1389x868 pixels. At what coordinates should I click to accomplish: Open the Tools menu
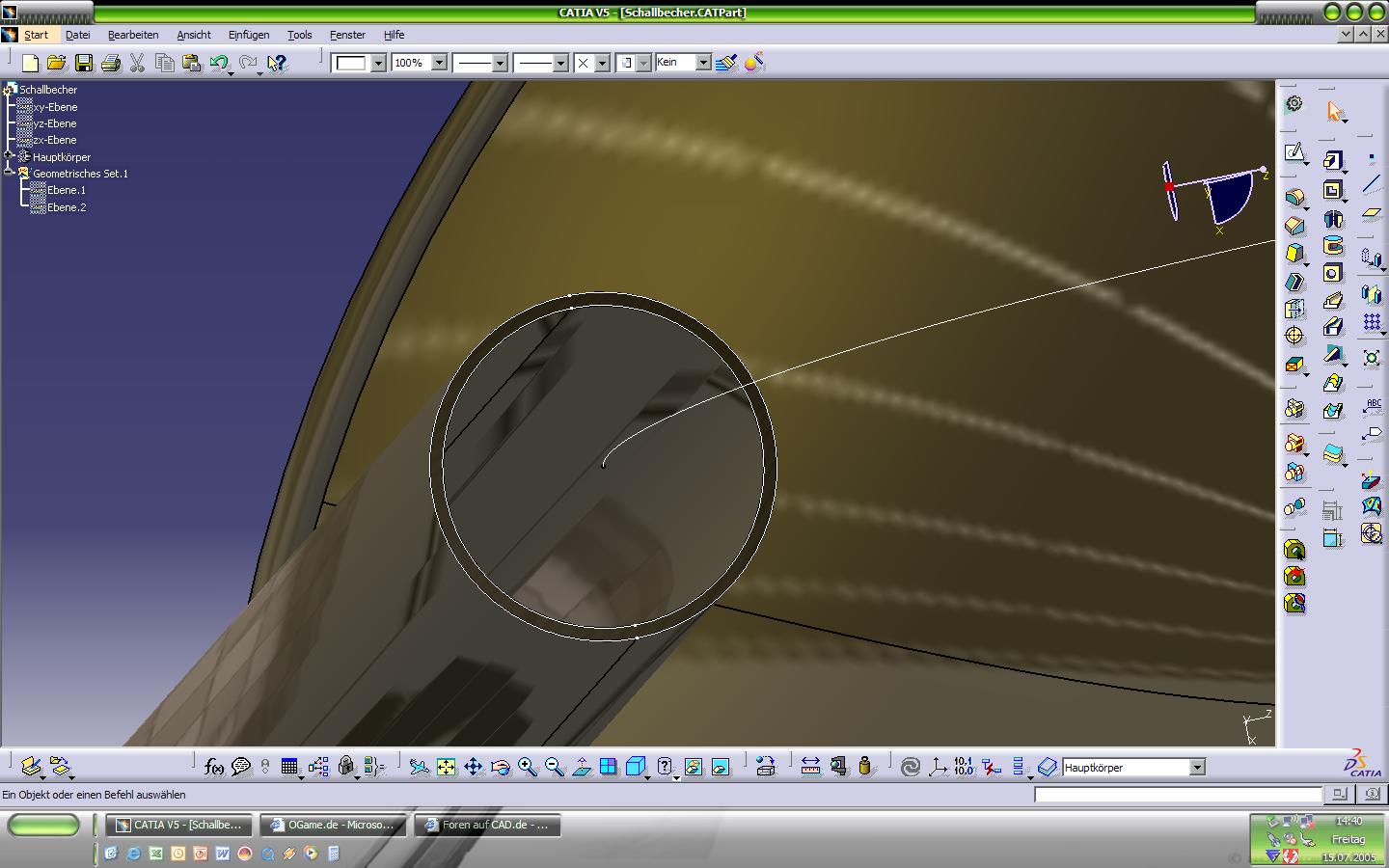(x=299, y=35)
